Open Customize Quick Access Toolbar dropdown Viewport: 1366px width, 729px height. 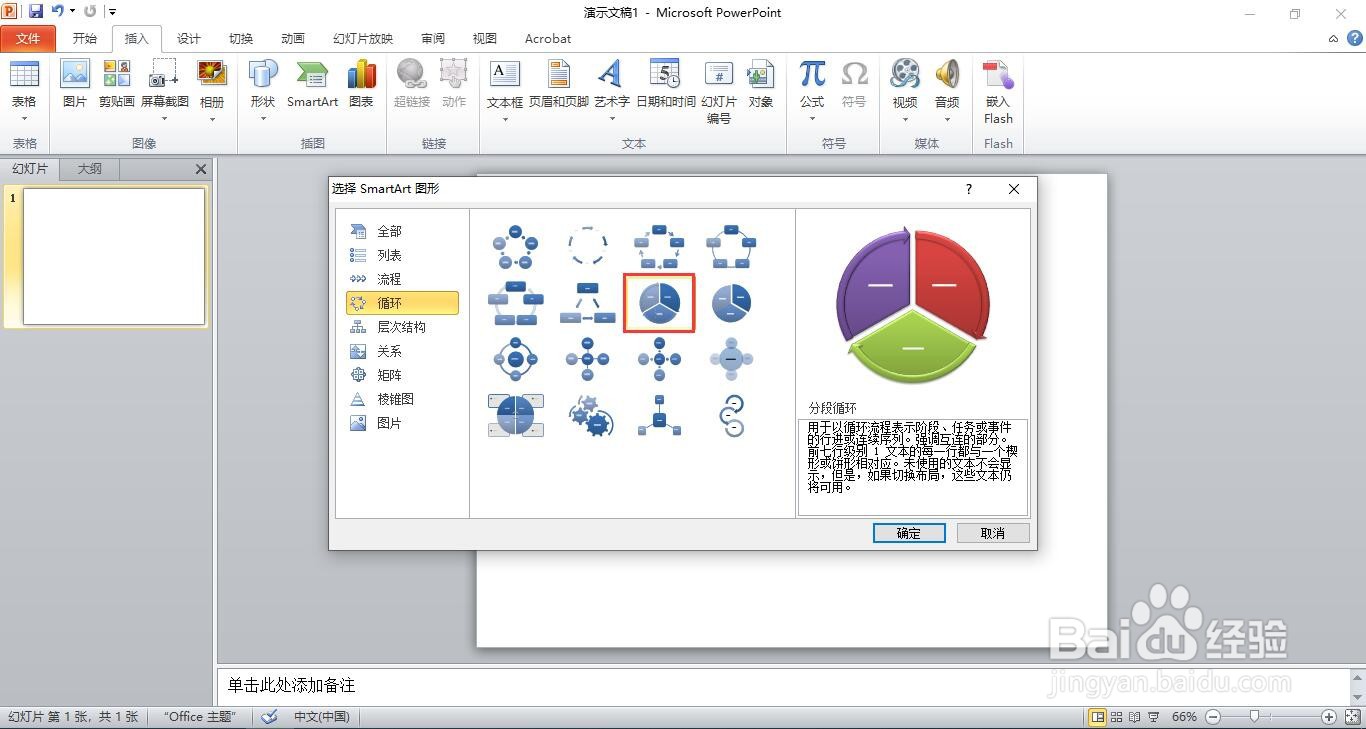(112, 12)
